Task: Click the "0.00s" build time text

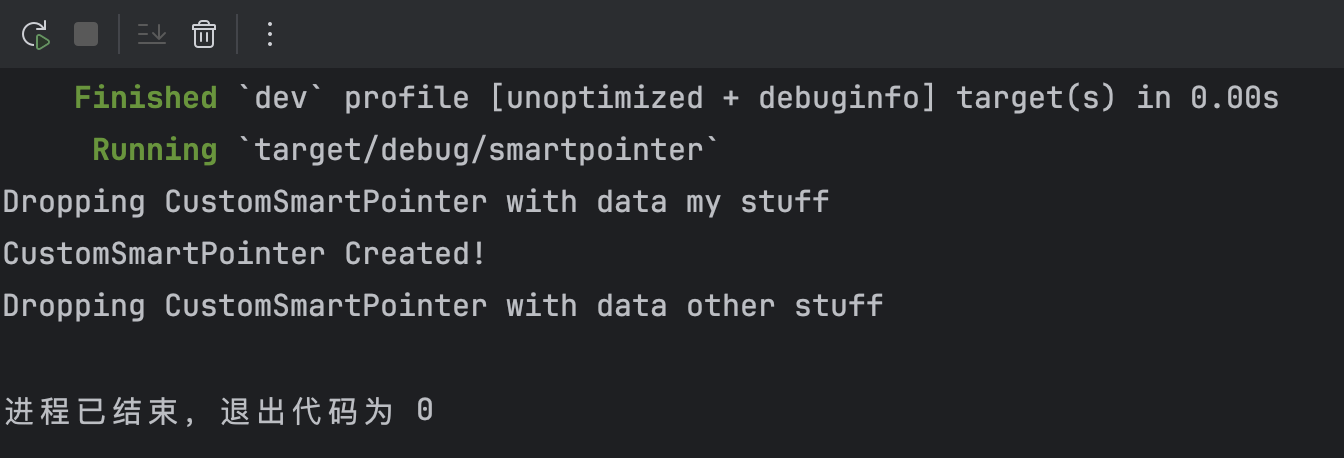Action: 1234,98
